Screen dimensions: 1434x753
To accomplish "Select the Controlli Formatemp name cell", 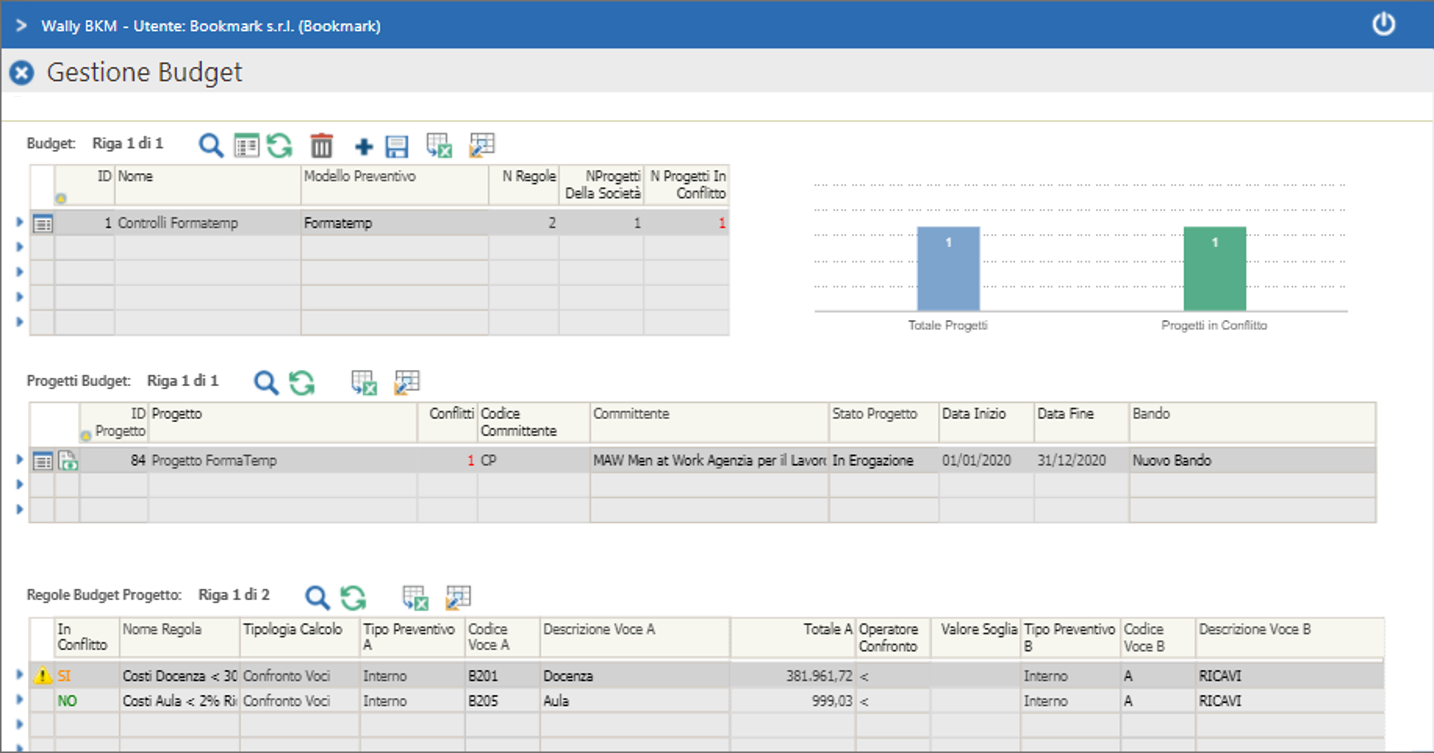I will tap(208, 223).
